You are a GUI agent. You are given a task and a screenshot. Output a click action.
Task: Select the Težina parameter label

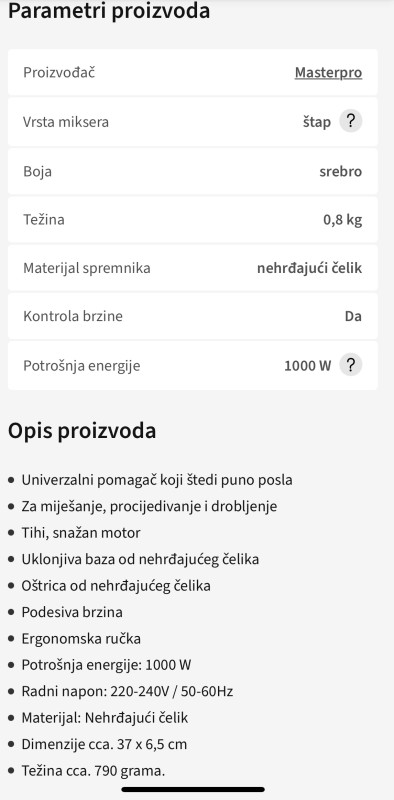[44, 219]
